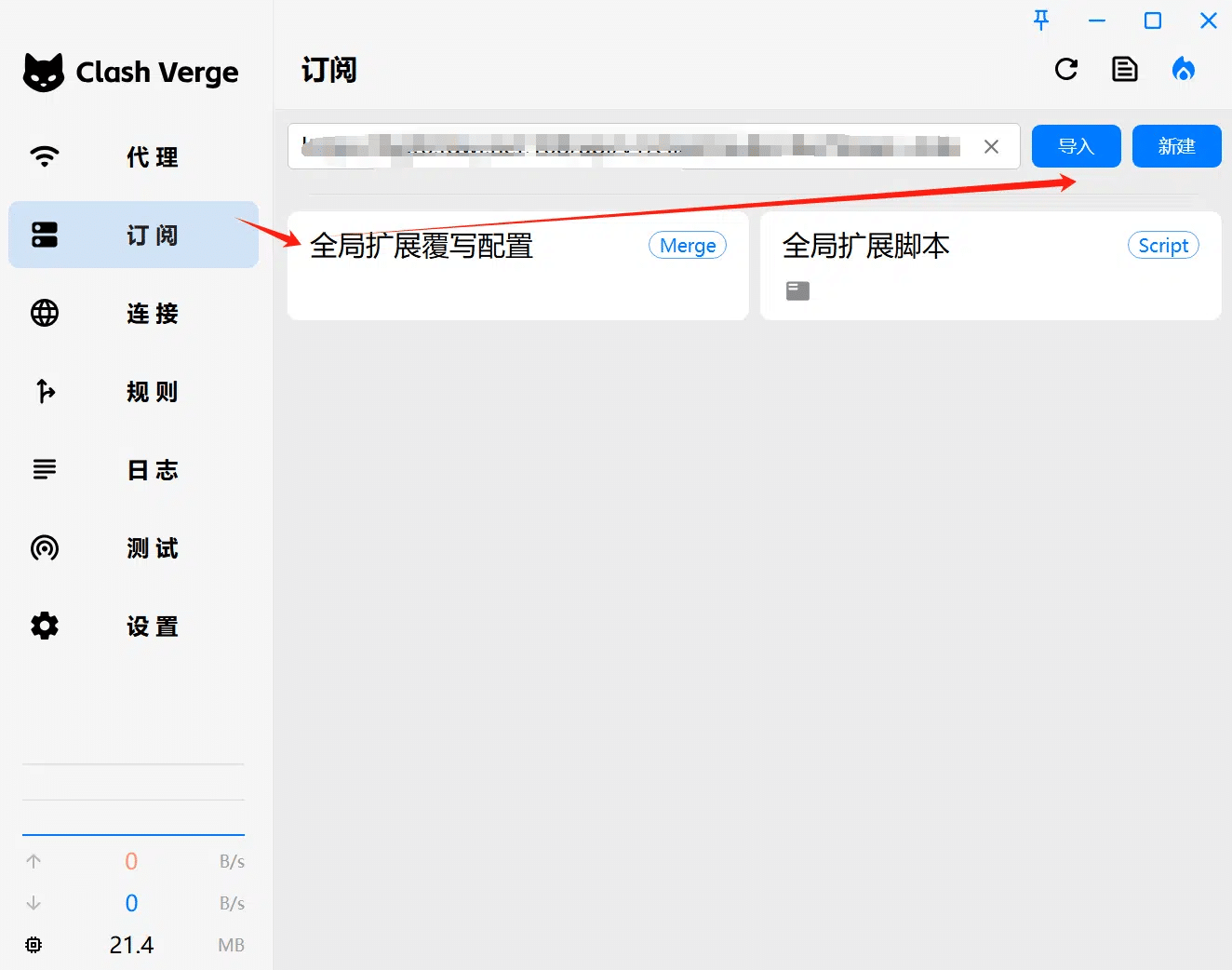Open the 全局扩展覆写配置 Merge card
1232x970 pixels.
517,266
